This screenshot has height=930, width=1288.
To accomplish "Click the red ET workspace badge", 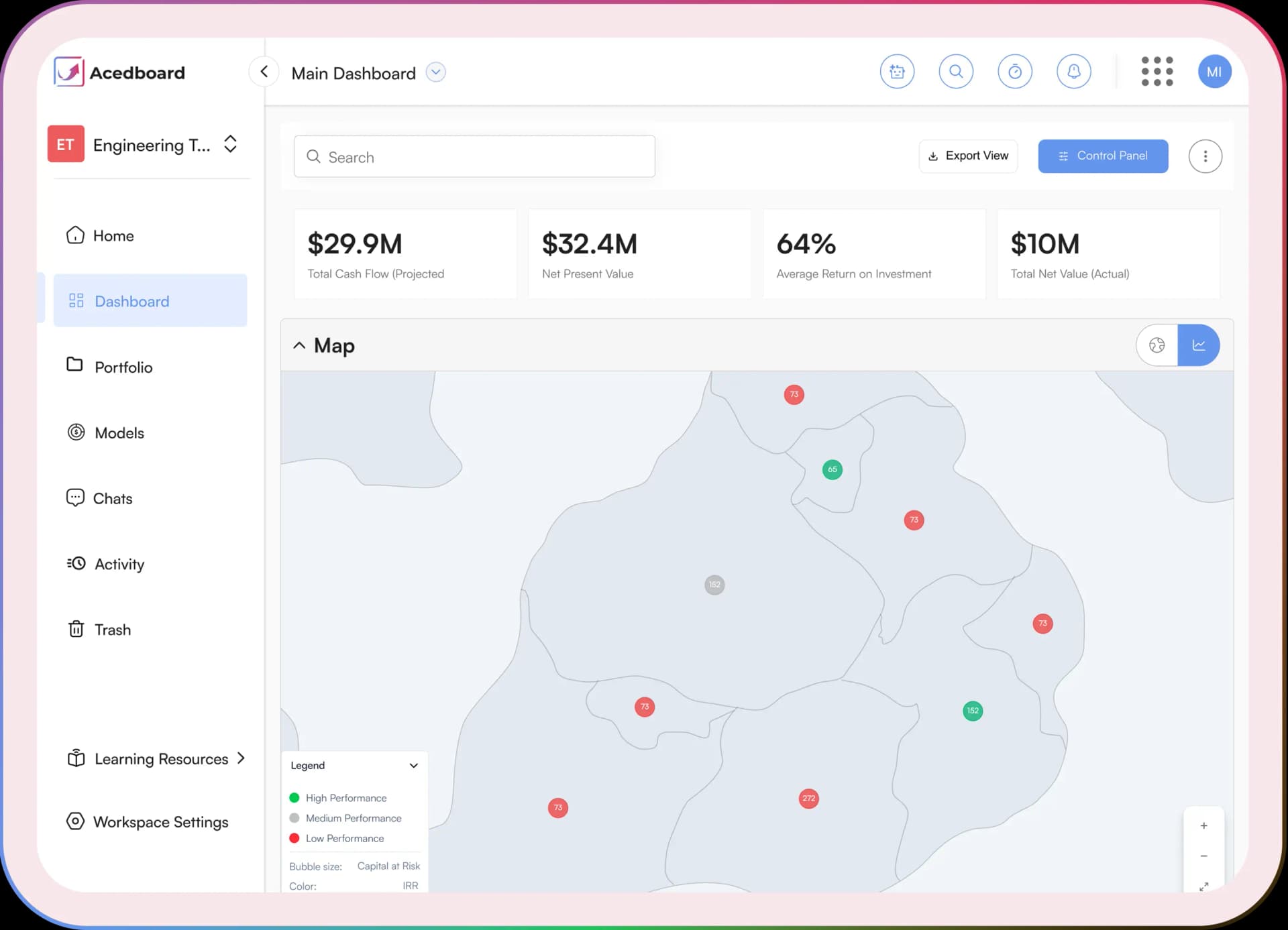I will pos(66,143).
